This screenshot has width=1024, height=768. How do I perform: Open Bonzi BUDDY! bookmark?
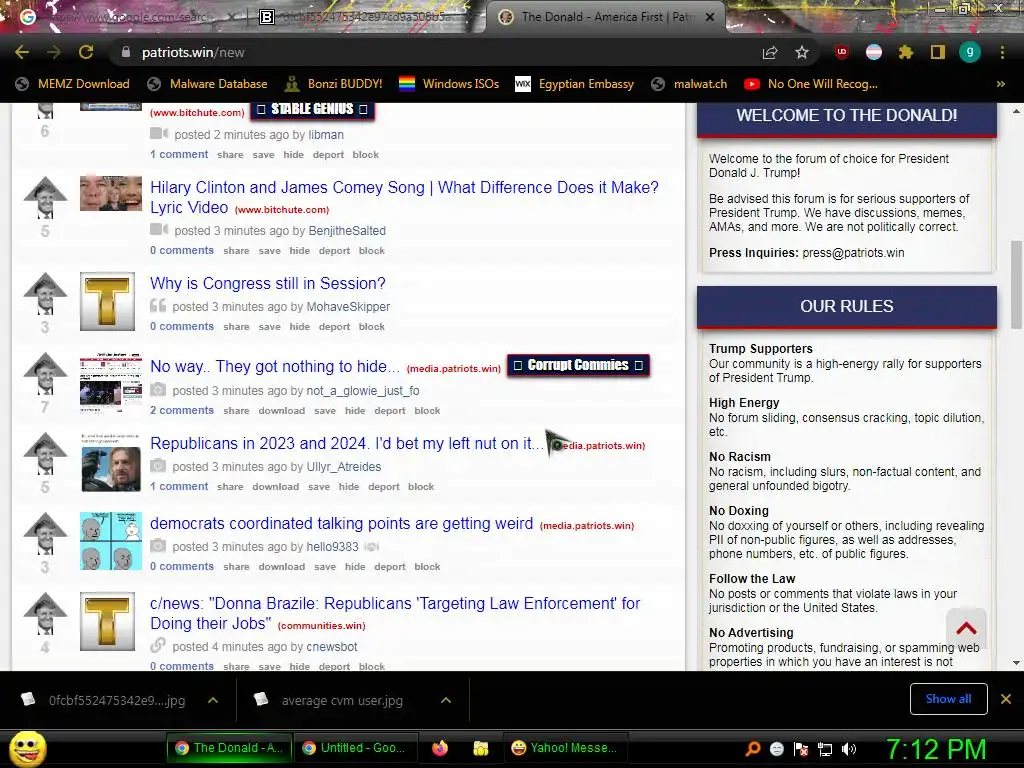click(x=334, y=84)
